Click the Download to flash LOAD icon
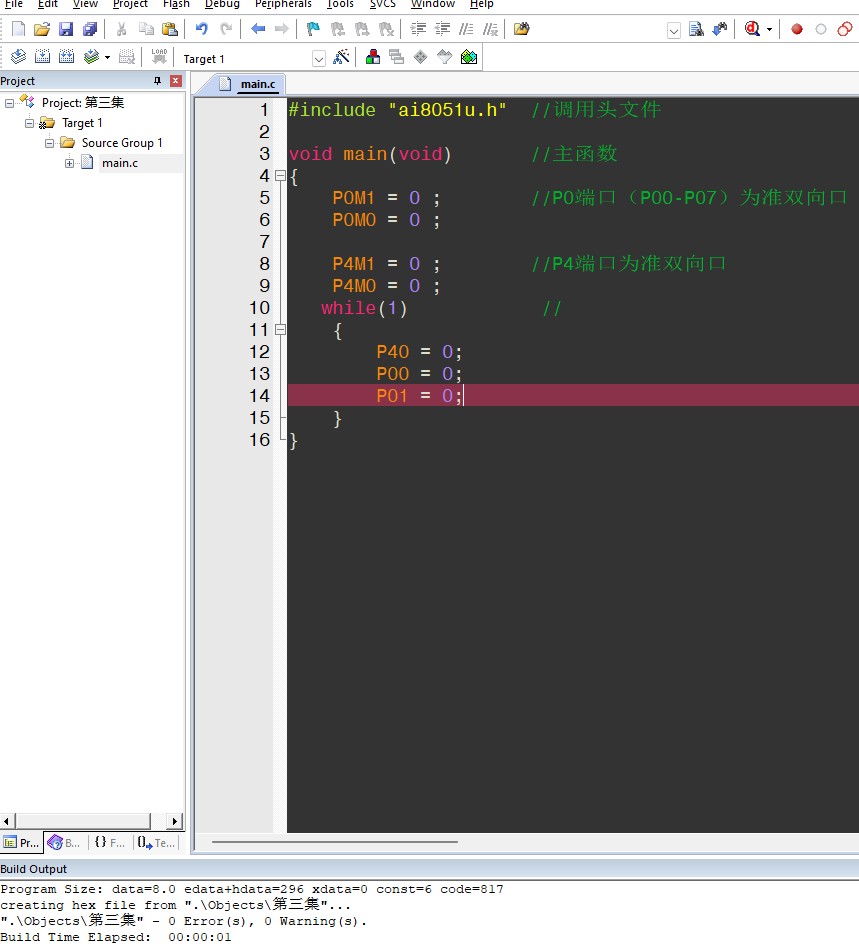 tap(158, 57)
